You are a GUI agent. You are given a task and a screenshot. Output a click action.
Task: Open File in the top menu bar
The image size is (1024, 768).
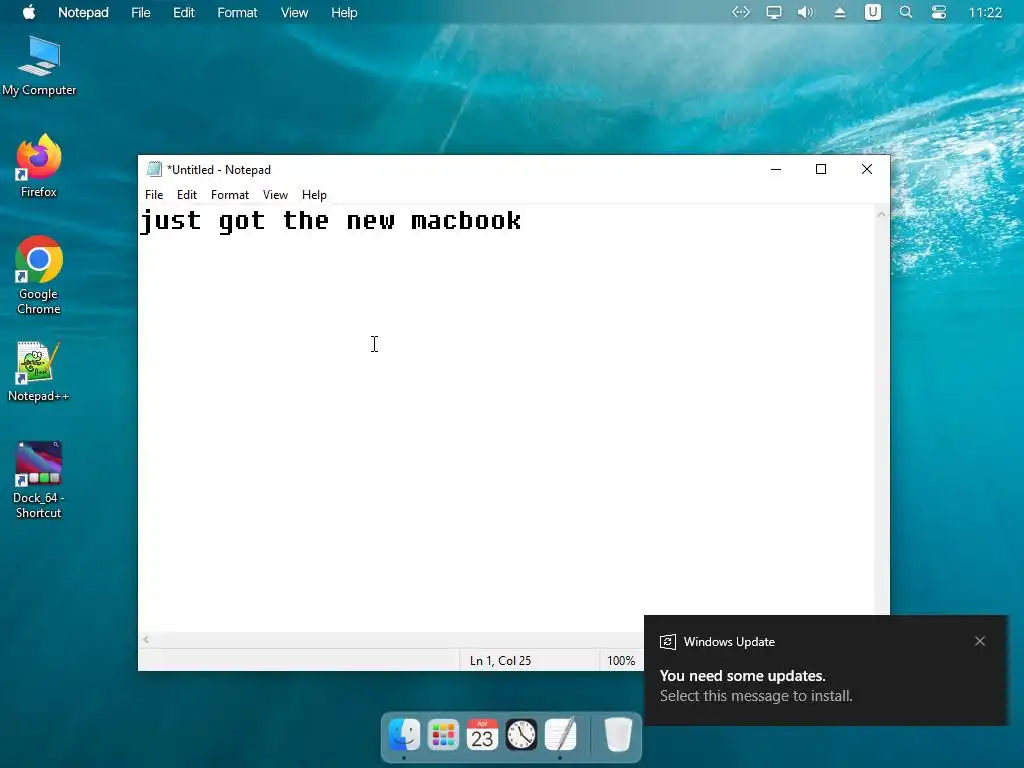(140, 12)
